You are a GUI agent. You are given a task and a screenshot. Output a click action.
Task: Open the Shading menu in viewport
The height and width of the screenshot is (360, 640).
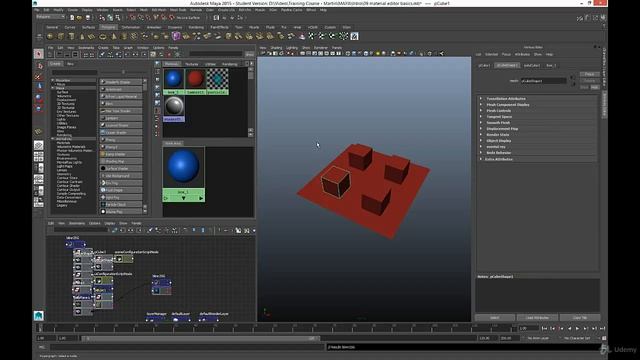[276, 48]
